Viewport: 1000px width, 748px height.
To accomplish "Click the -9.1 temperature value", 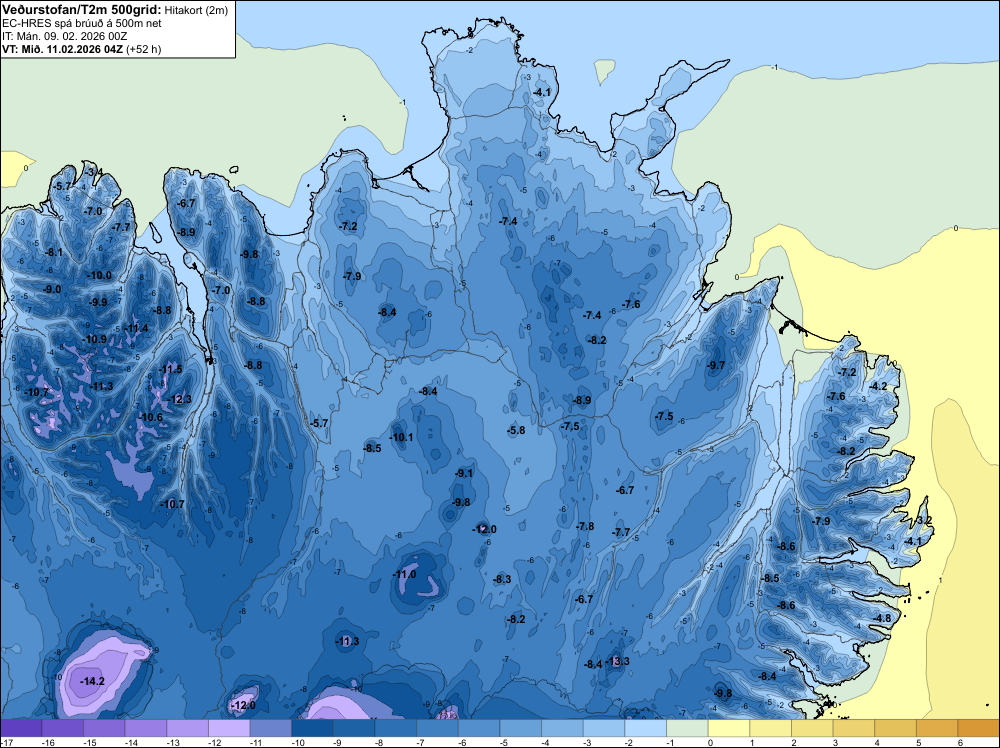I will click(464, 473).
